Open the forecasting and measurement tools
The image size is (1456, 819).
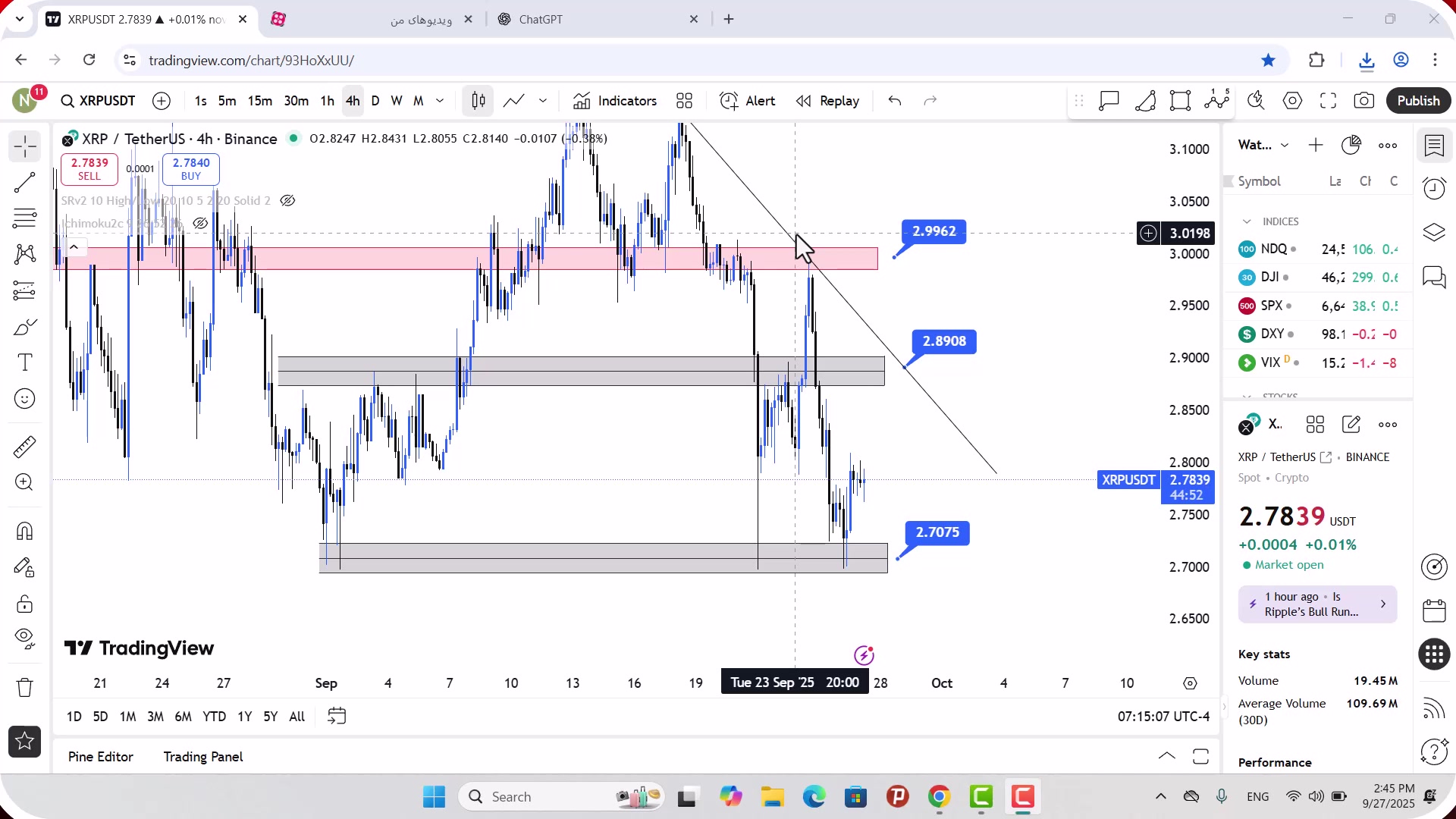point(25,290)
